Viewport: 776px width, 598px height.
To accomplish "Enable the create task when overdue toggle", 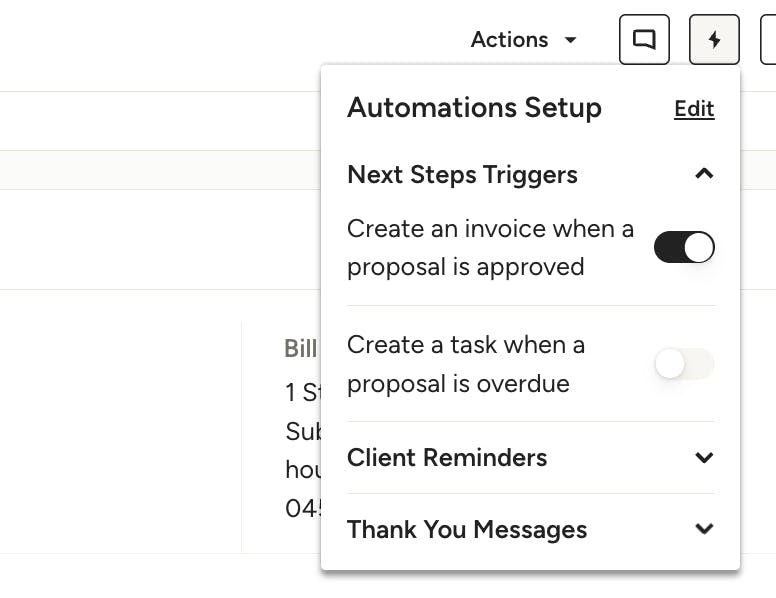I will [x=684, y=363].
